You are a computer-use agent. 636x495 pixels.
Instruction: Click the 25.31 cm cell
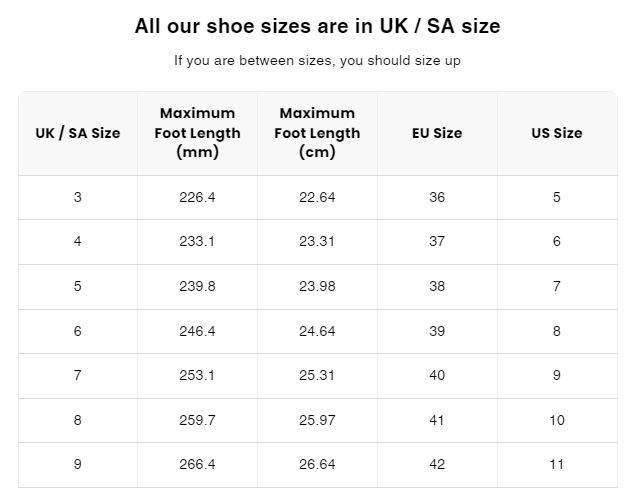point(317,375)
